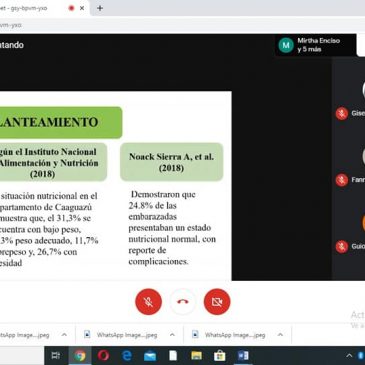Click the text 'nutricional normal, con'
The width and height of the screenshot is (365, 365).
tap(172, 239)
